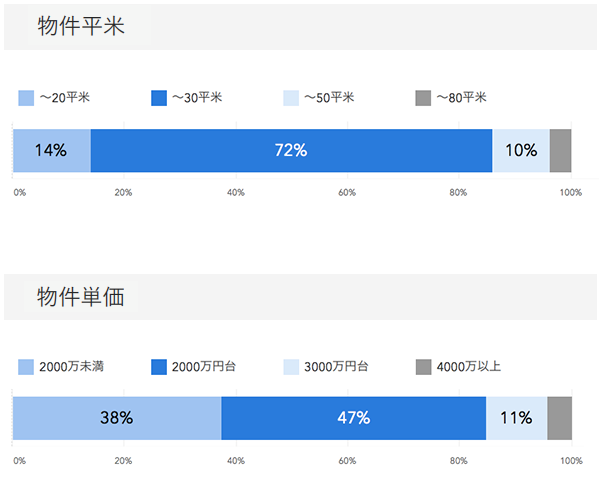
Task: Select the 14% bar segment
Action: click(51, 150)
